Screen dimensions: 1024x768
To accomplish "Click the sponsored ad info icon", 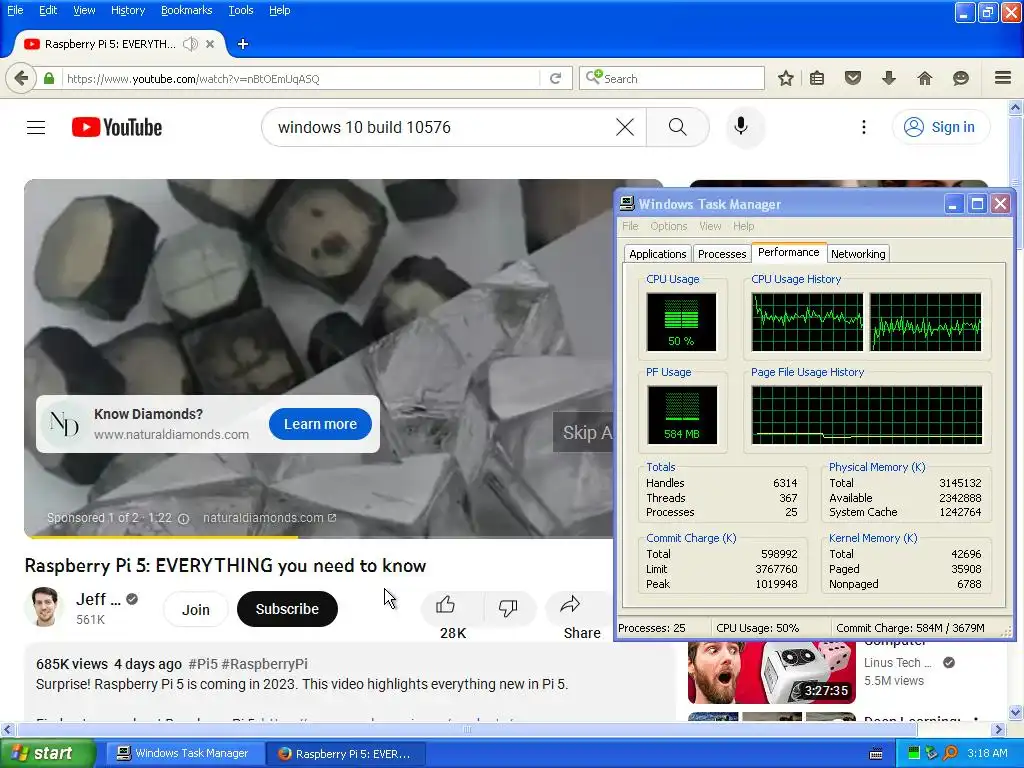I will (x=184, y=519).
